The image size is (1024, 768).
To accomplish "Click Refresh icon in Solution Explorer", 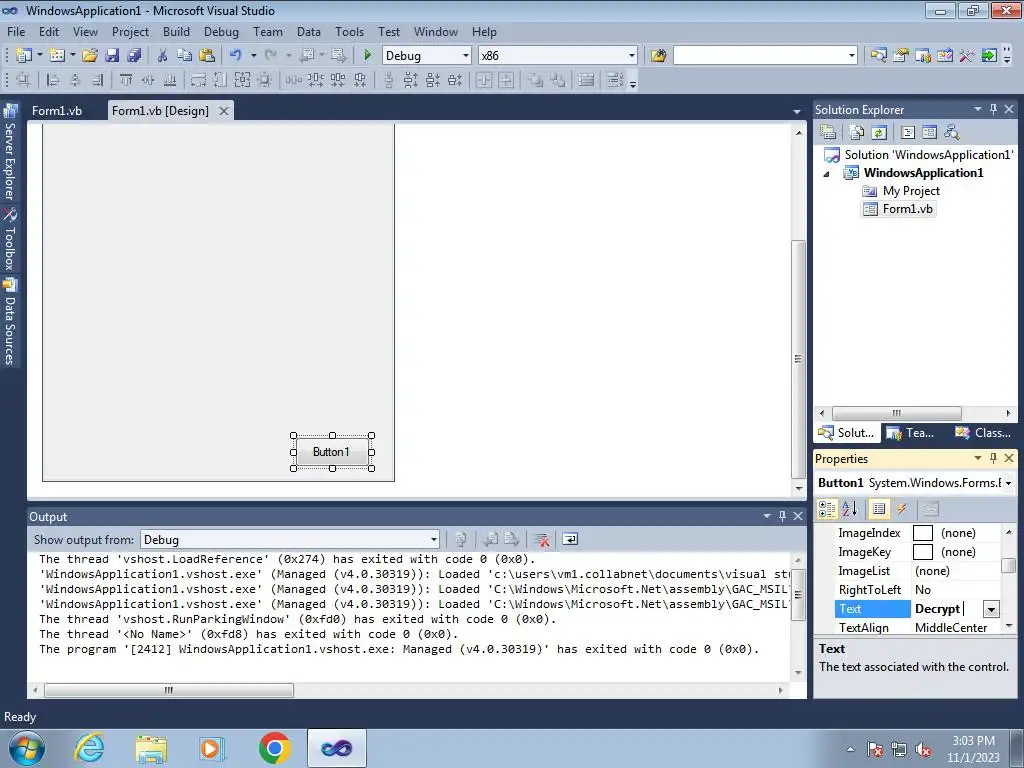I will (x=879, y=133).
